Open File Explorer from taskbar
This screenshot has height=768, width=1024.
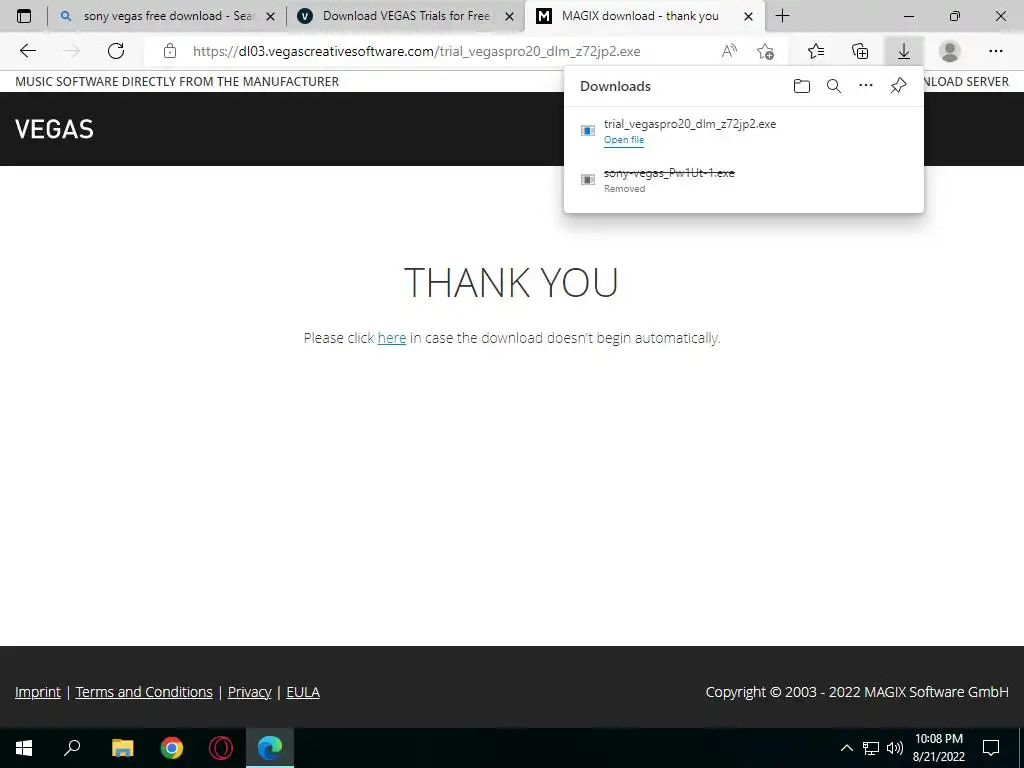pos(122,748)
